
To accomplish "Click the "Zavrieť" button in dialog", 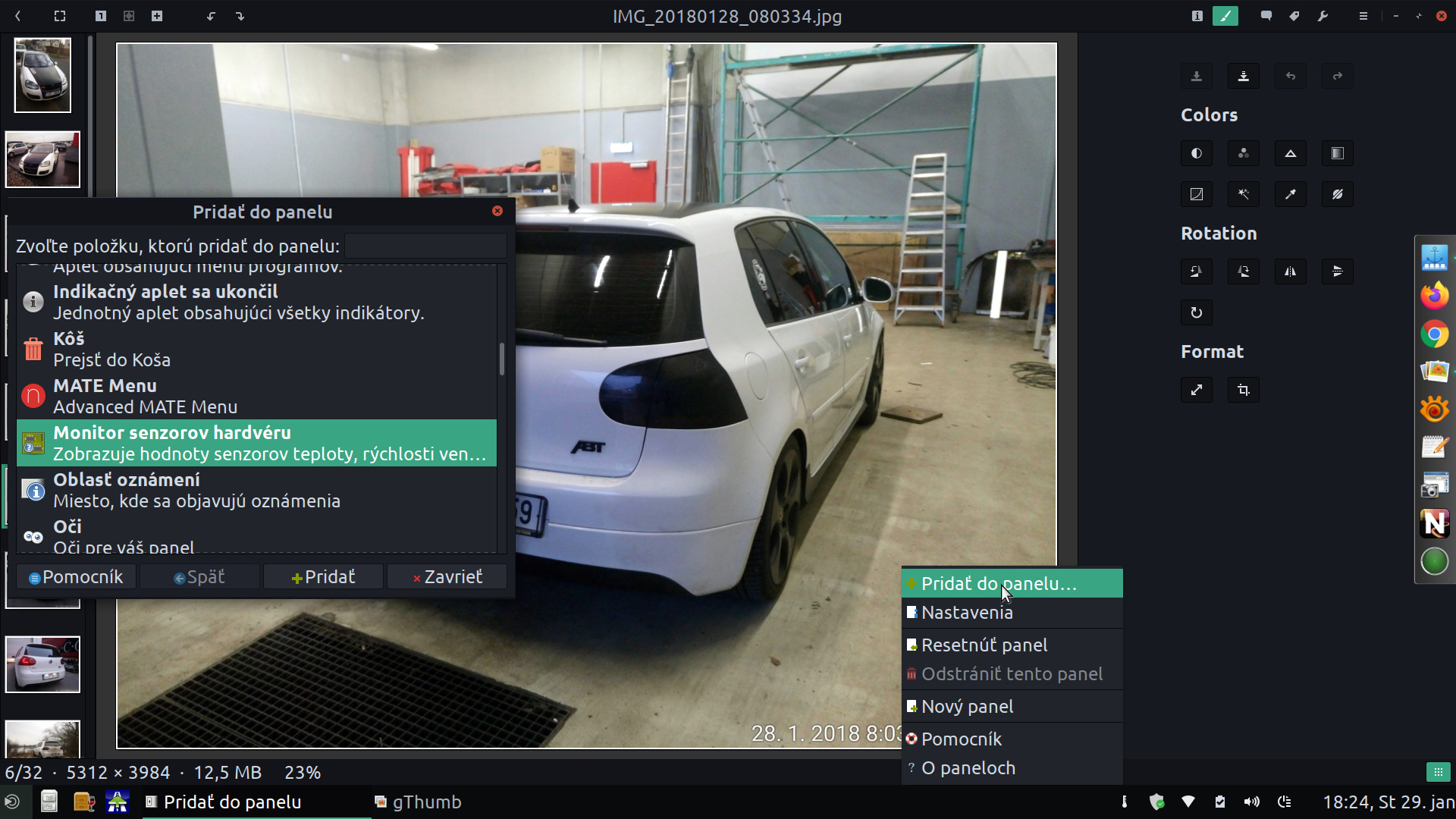I will tap(447, 577).
